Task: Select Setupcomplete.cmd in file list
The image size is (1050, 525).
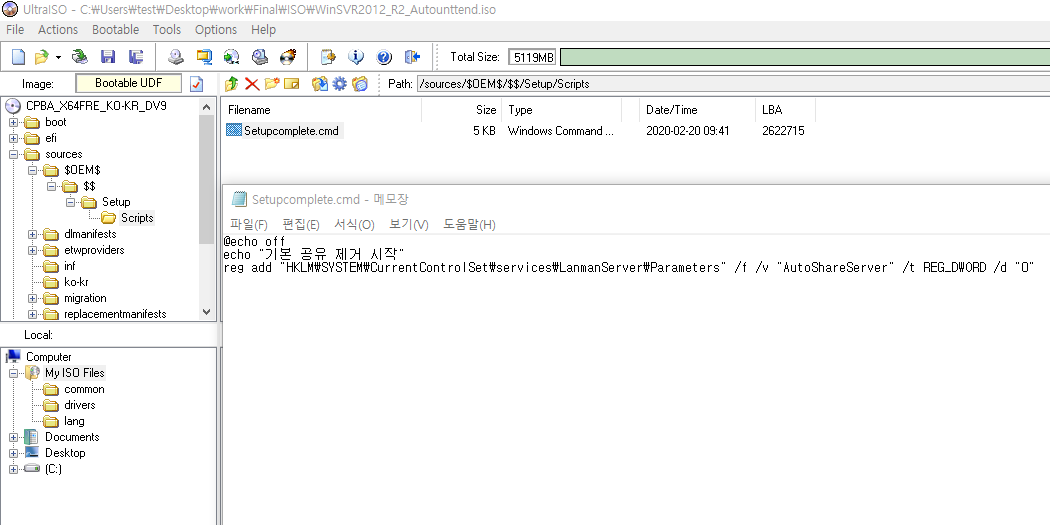Action: (291, 131)
